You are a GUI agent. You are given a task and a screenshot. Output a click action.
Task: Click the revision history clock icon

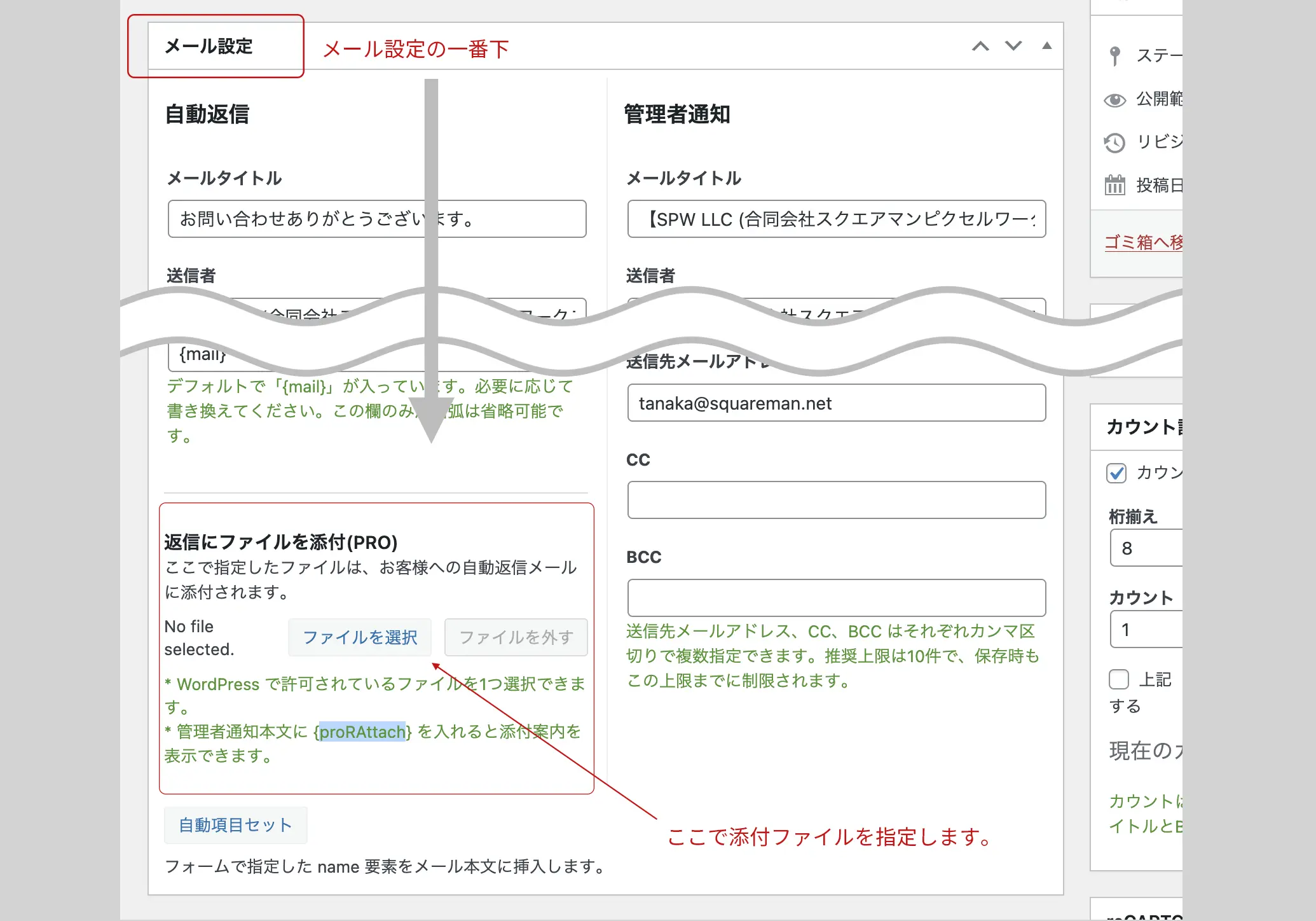click(1114, 142)
